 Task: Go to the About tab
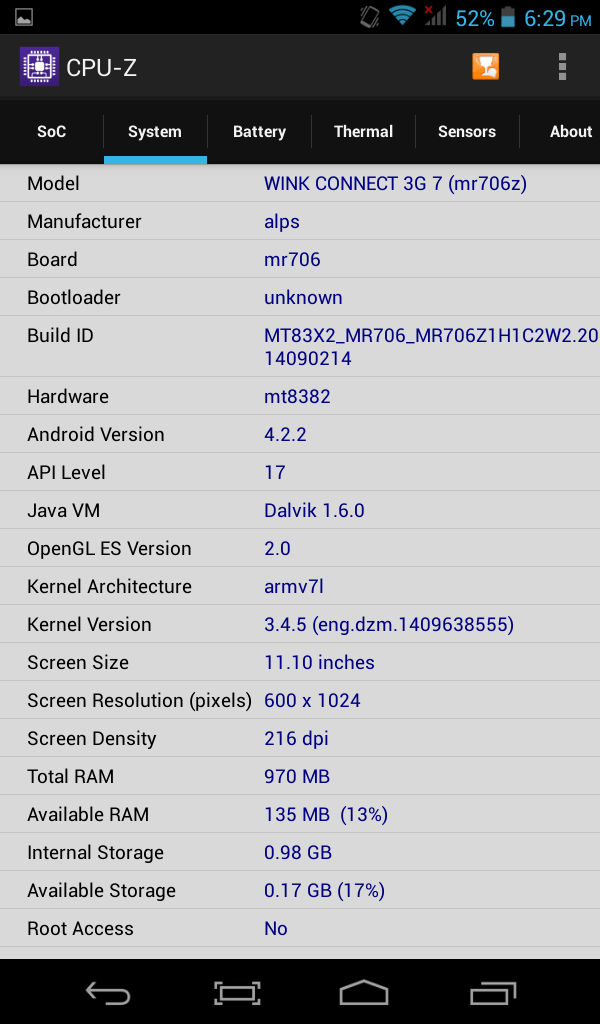click(570, 131)
